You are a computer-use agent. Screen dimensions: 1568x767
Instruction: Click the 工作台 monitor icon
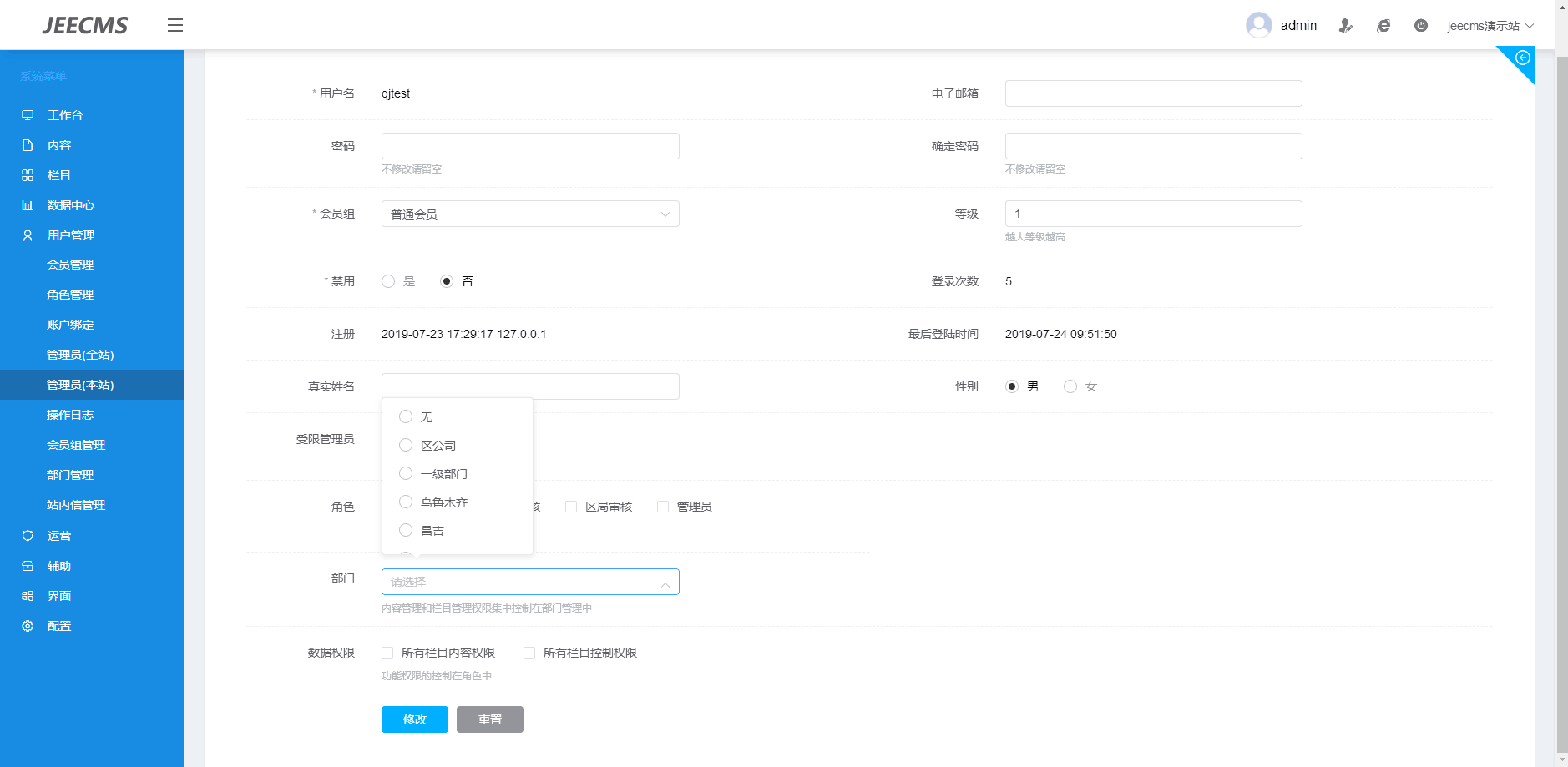point(28,115)
